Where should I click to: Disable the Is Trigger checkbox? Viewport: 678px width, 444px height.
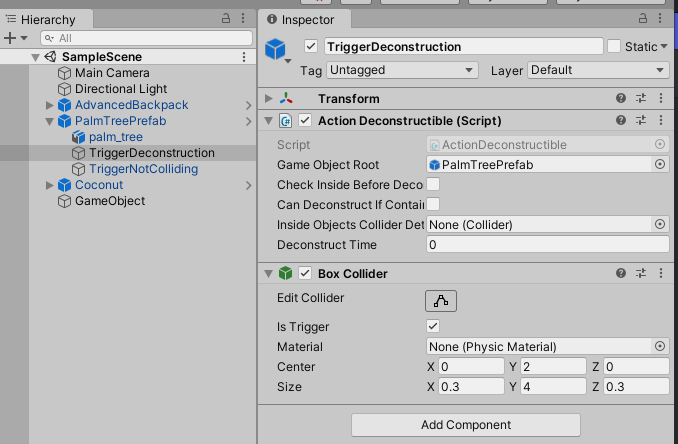click(433, 326)
